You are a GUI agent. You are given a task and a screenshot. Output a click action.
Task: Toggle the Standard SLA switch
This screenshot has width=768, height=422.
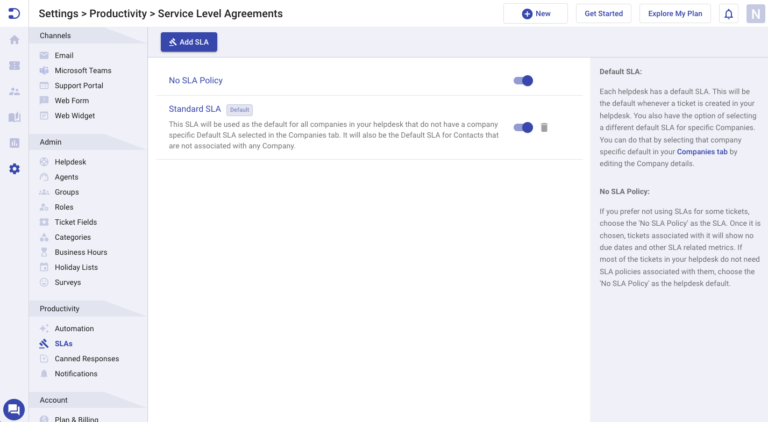point(523,128)
